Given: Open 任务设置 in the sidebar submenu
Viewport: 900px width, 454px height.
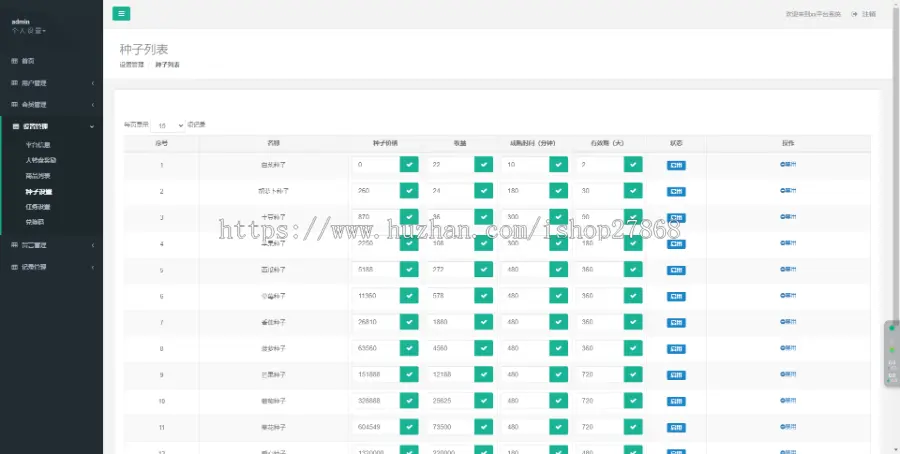Looking at the screenshot, I should [x=39, y=206].
